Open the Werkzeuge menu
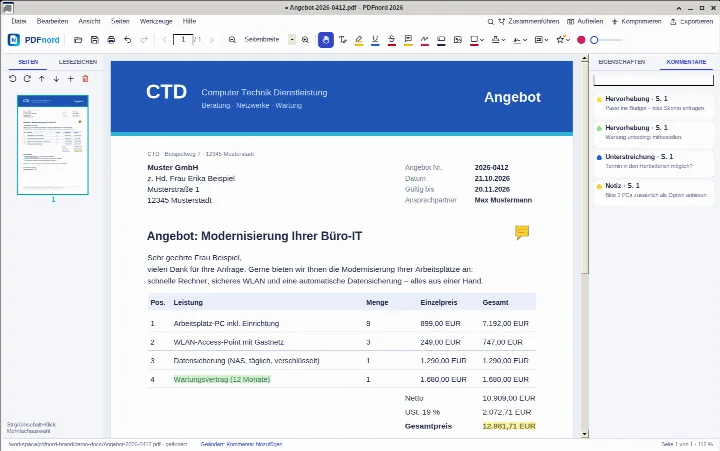 (156, 21)
